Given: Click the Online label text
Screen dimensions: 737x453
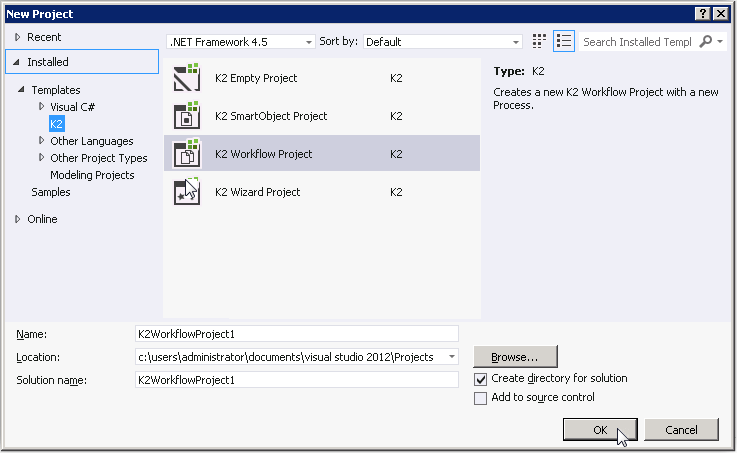Looking at the screenshot, I should [42, 219].
